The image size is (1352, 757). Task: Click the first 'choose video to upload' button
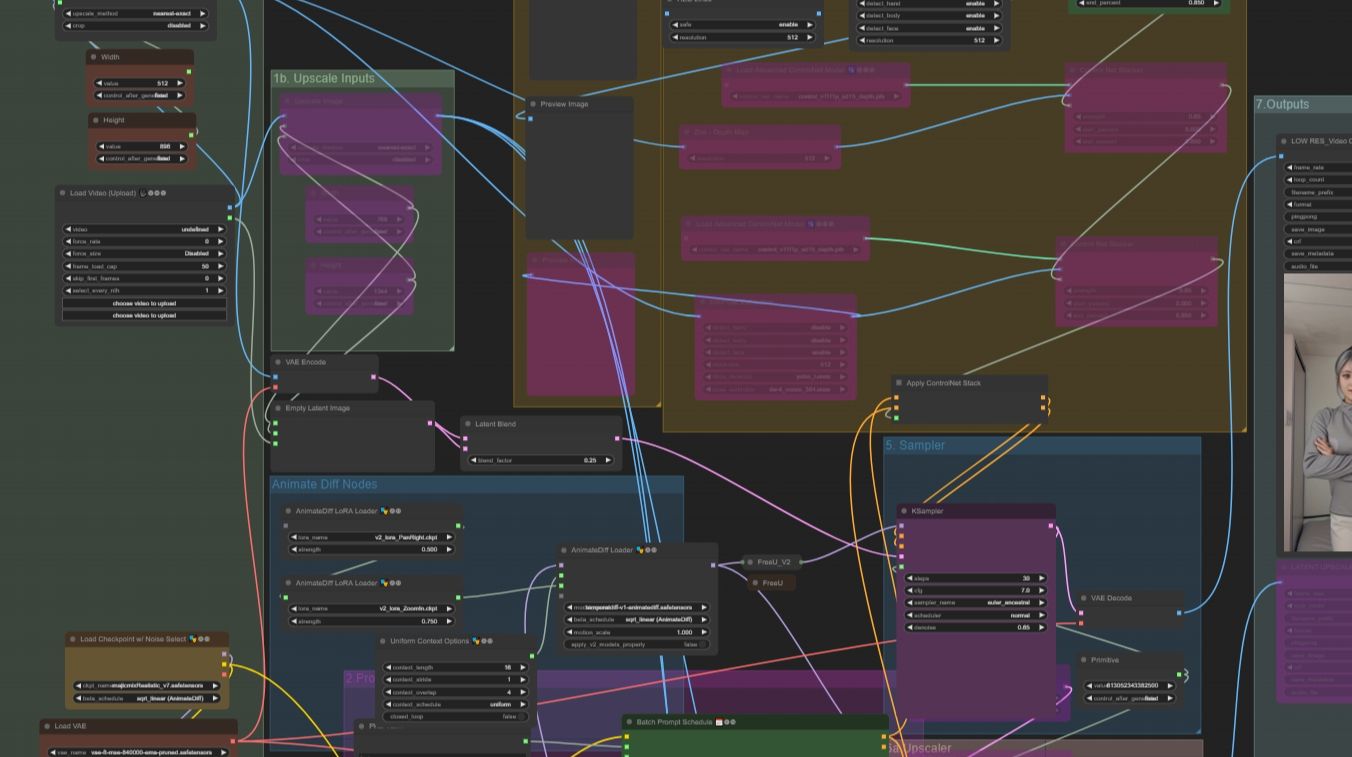[144, 303]
